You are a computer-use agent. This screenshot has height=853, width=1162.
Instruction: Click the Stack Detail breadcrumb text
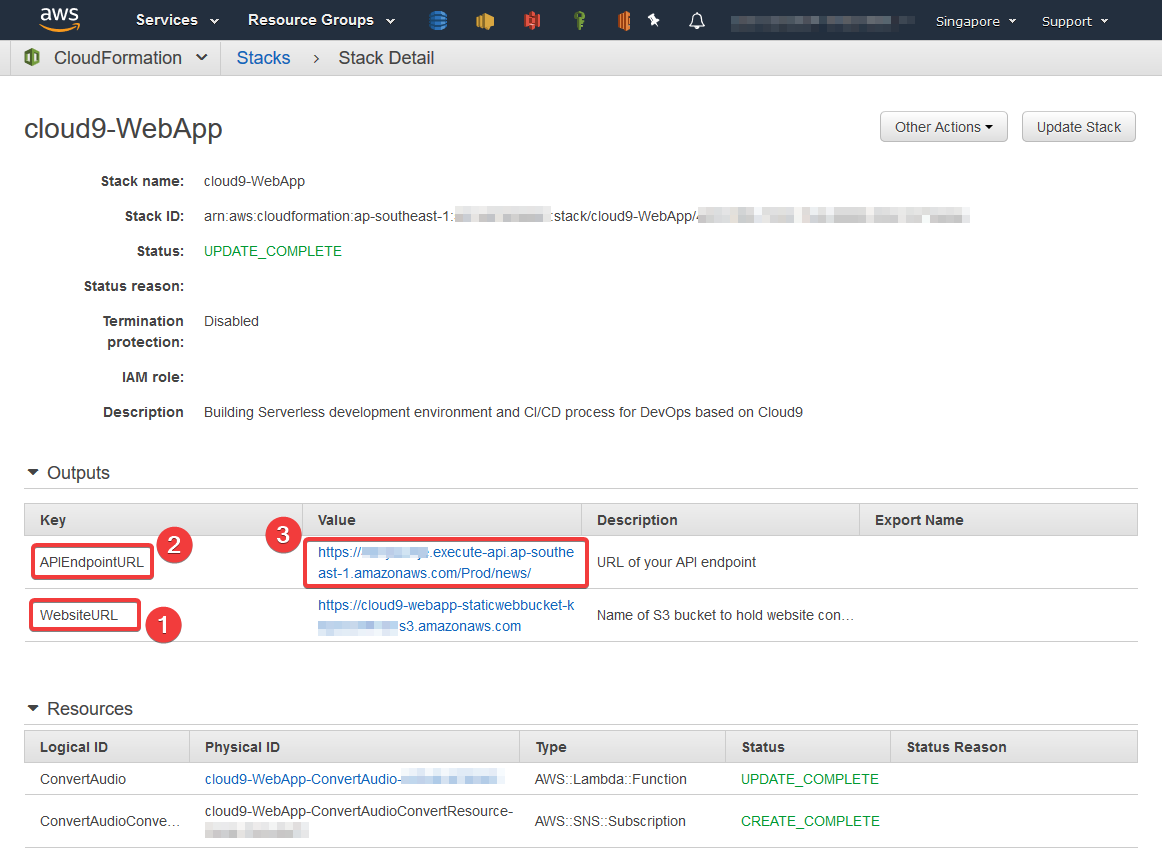tap(386, 58)
